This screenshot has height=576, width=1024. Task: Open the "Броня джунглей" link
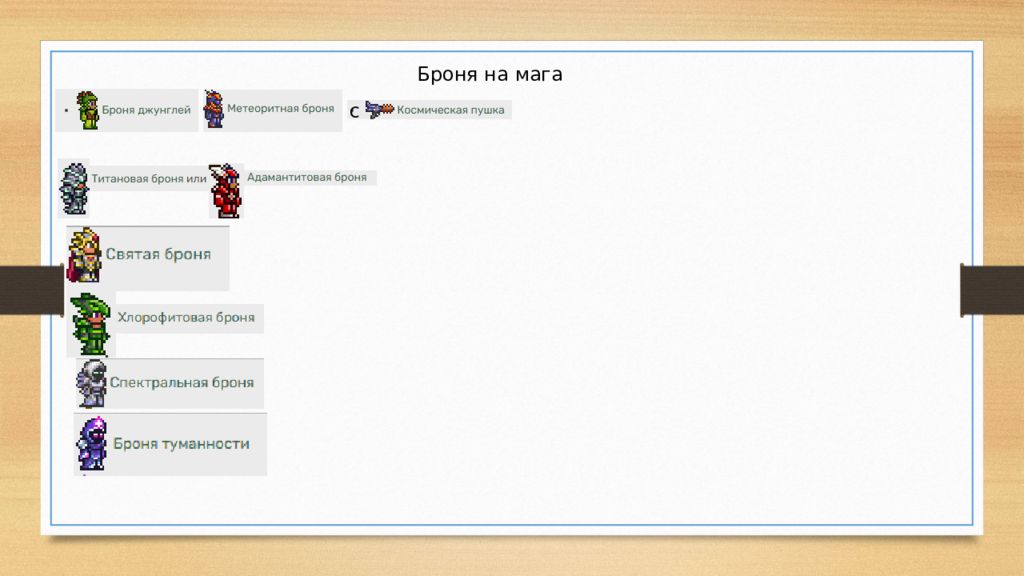click(146, 110)
